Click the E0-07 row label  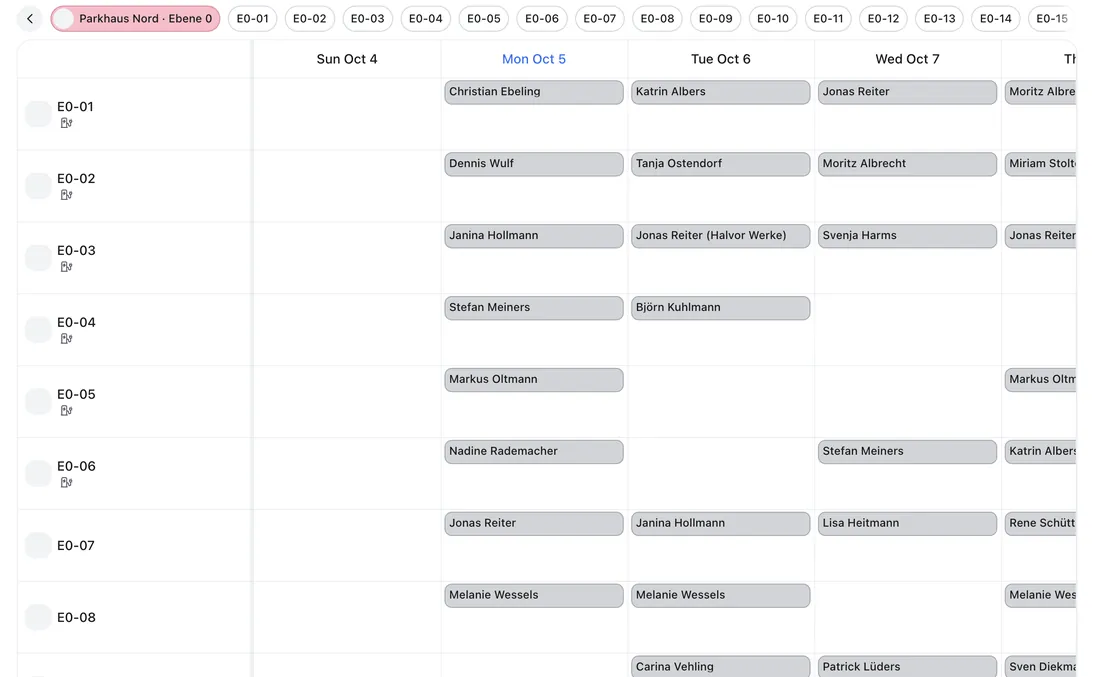76,546
